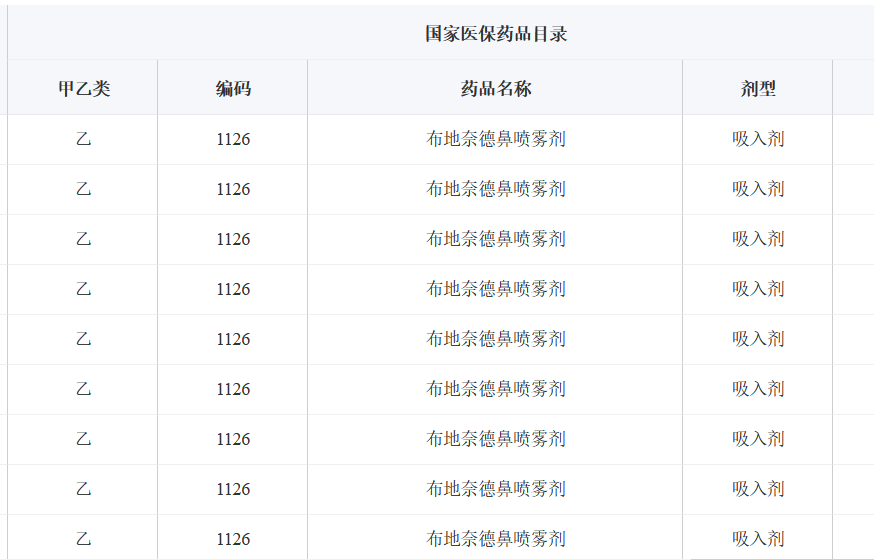Click code 1126 in the sixth row
This screenshot has width=874, height=560.
pyautogui.click(x=233, y=389)
